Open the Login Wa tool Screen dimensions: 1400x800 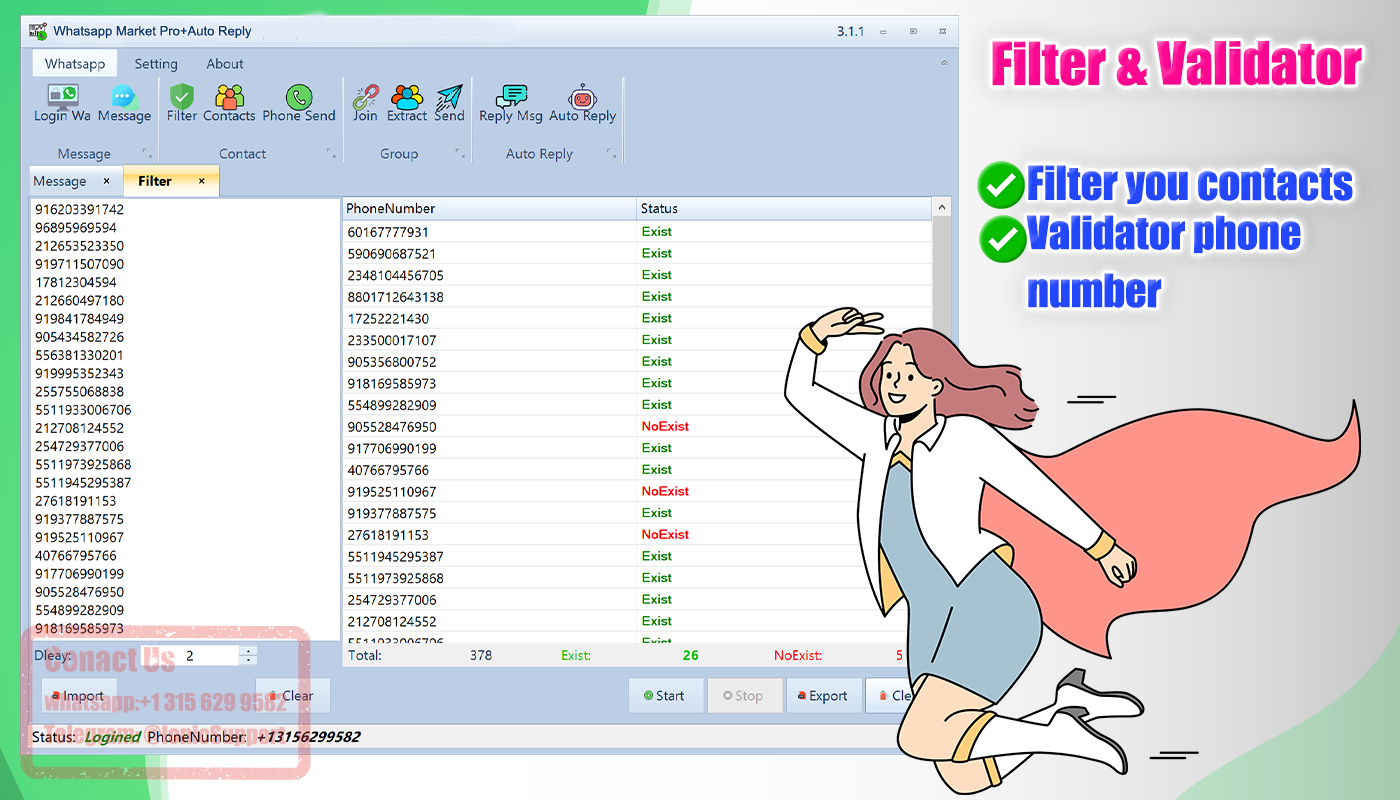[x=62, y=104]
